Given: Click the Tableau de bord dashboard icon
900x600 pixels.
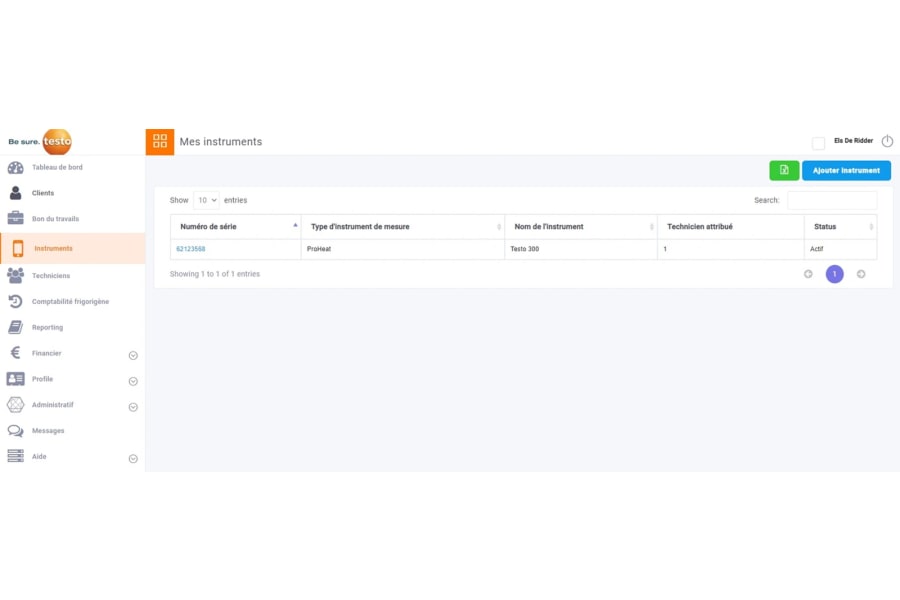Looking at the screenshot, I should pyautogui.click(x=15, y=168).
